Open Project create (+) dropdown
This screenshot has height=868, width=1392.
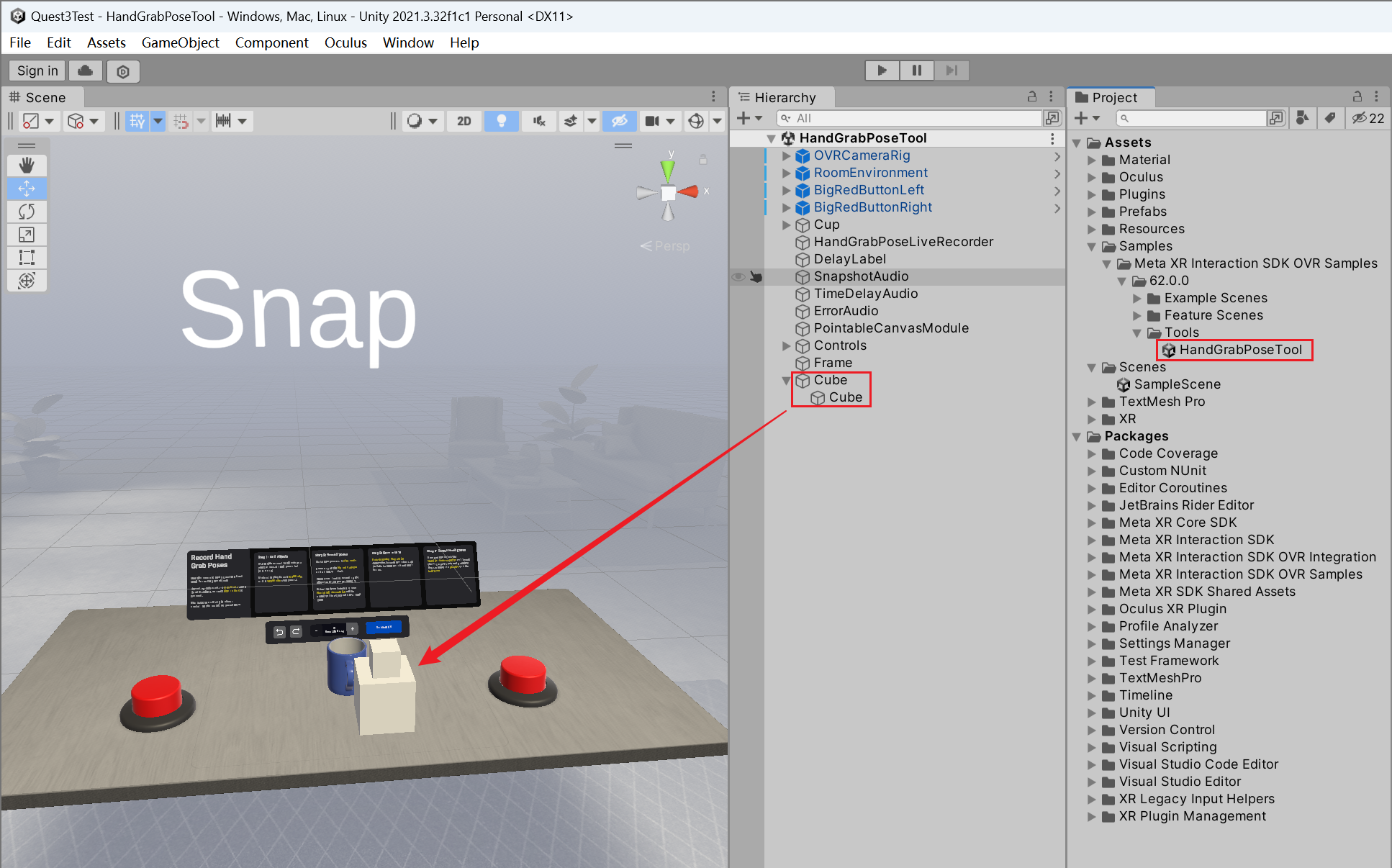(1087, 118)
